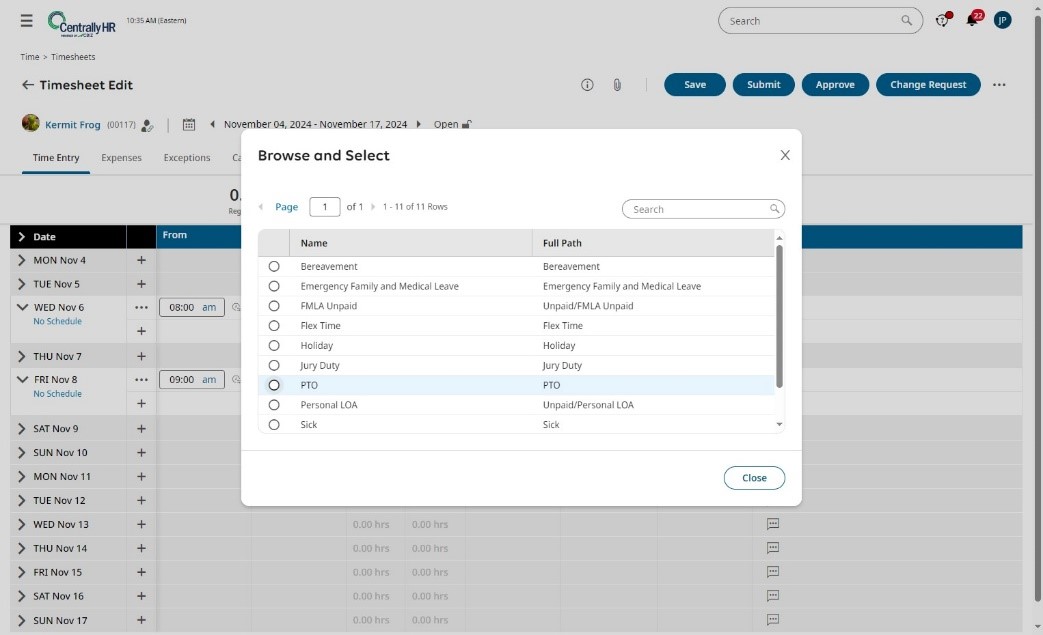This screenshot has height=635, width=1043.
Task: Click the employee details icon next to 00117
Action: 147,125
